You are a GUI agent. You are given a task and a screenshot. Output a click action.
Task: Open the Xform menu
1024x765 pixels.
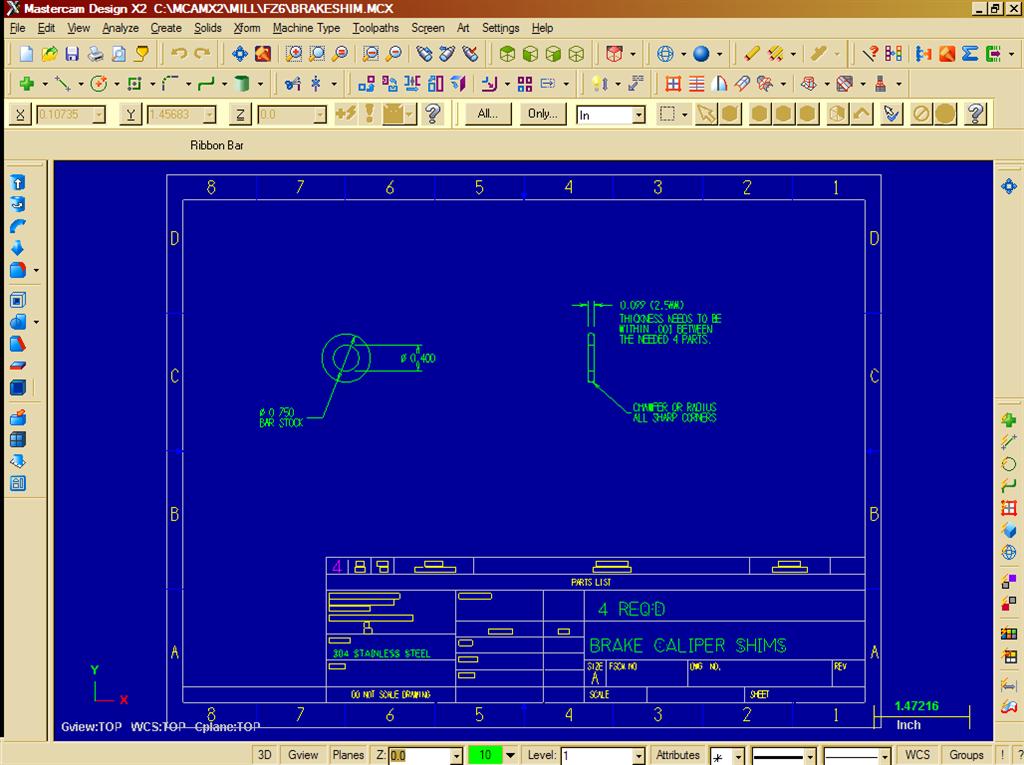tap(247, 28)
